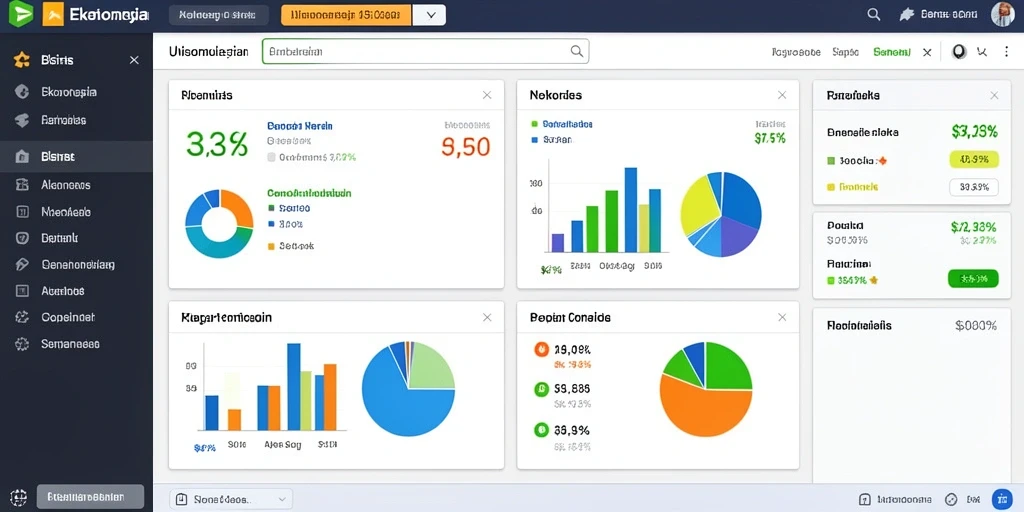Open the bottom dropdown labeled Sonac deos
Viewport: 1024px width, 512px height.
[231, 499]
